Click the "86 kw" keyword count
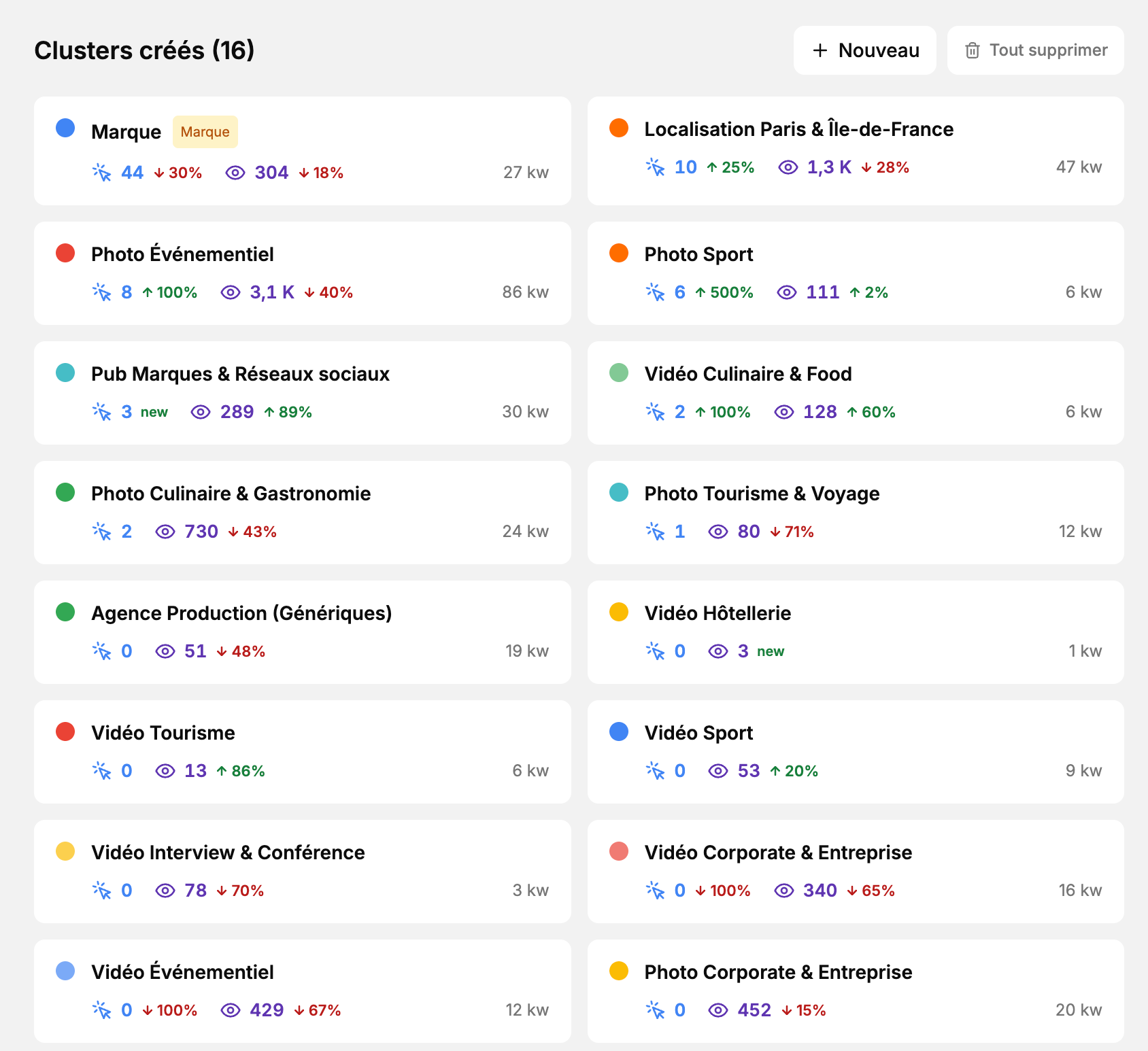Viewport: 1148px width, 1051px height. point(526,292)
